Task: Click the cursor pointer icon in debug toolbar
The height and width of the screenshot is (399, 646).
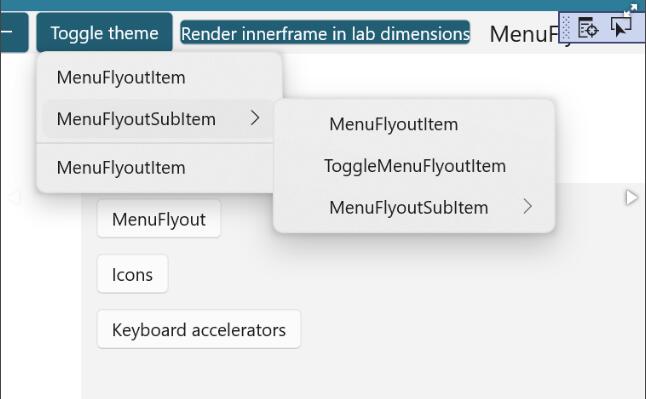Action: click(621, 28)
